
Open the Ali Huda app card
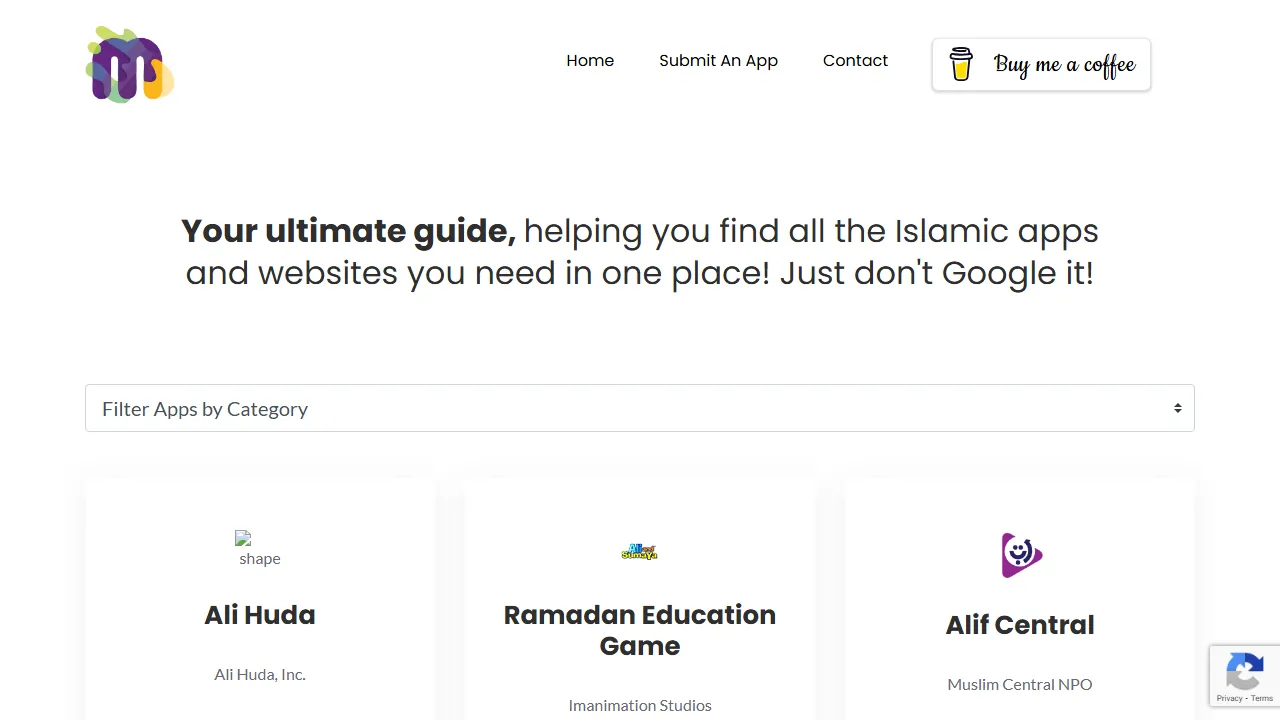click(x=260, y=614)
